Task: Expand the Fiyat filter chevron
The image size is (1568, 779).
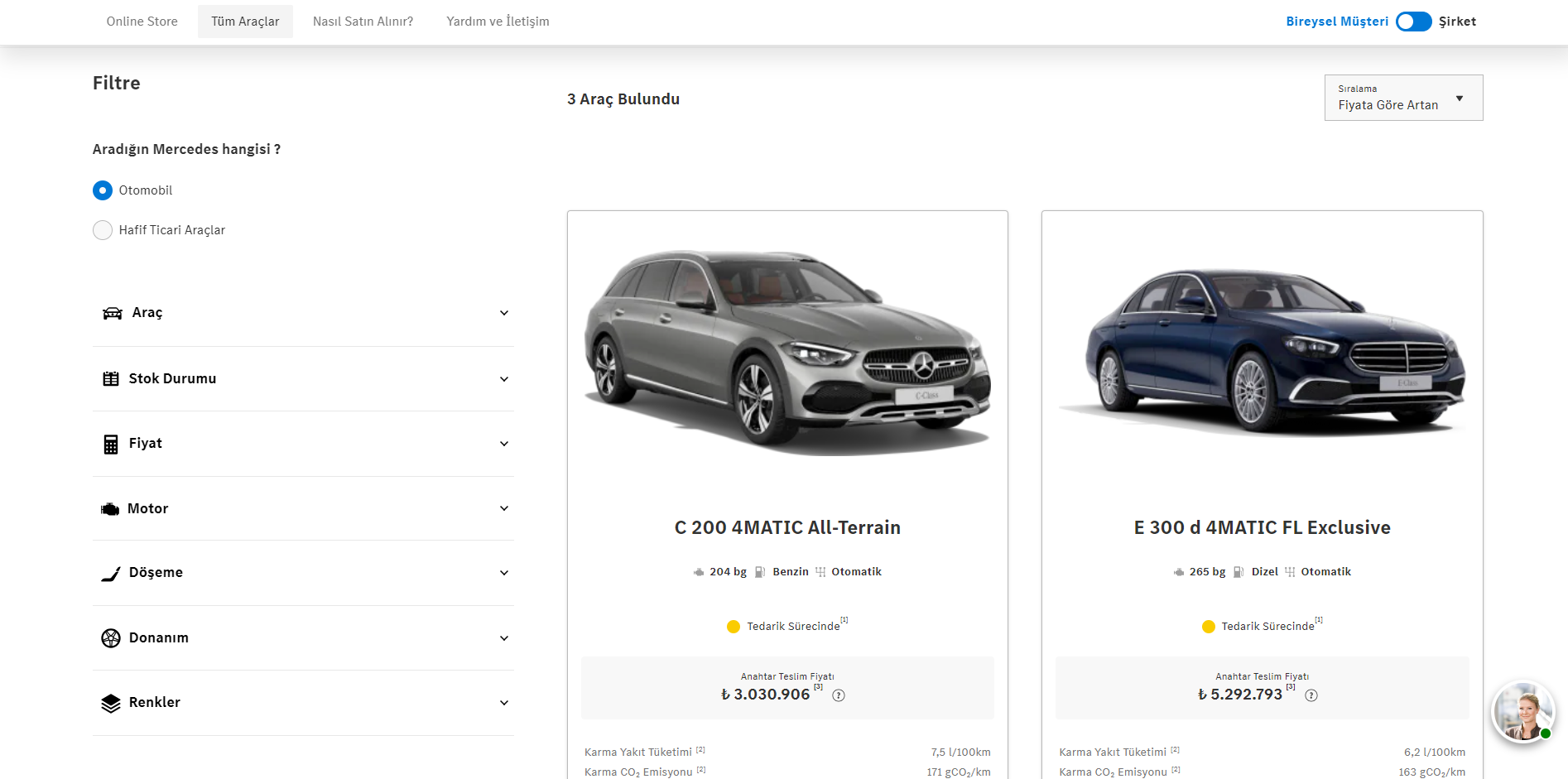Action: pyautogui.click(x=504, y=444)
